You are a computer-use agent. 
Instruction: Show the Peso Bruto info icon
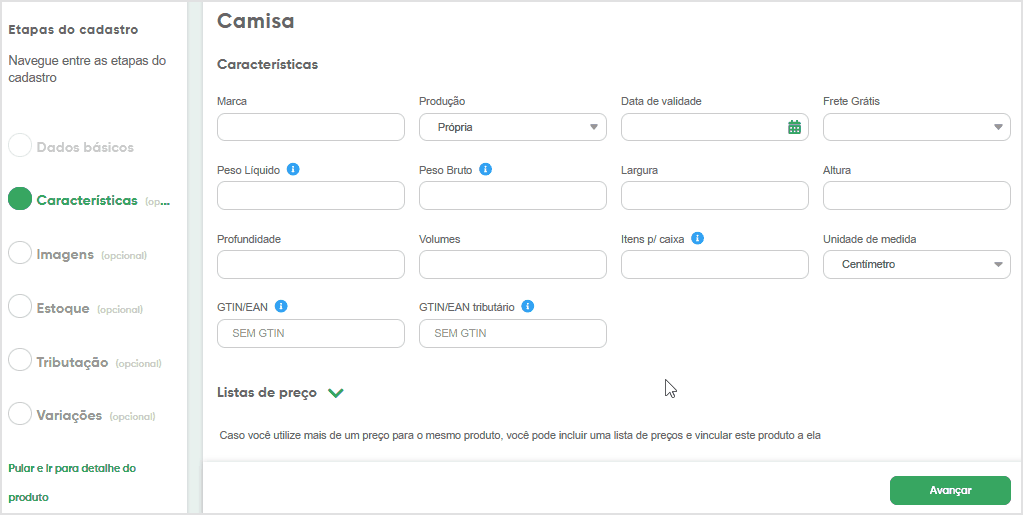(485, 169)
